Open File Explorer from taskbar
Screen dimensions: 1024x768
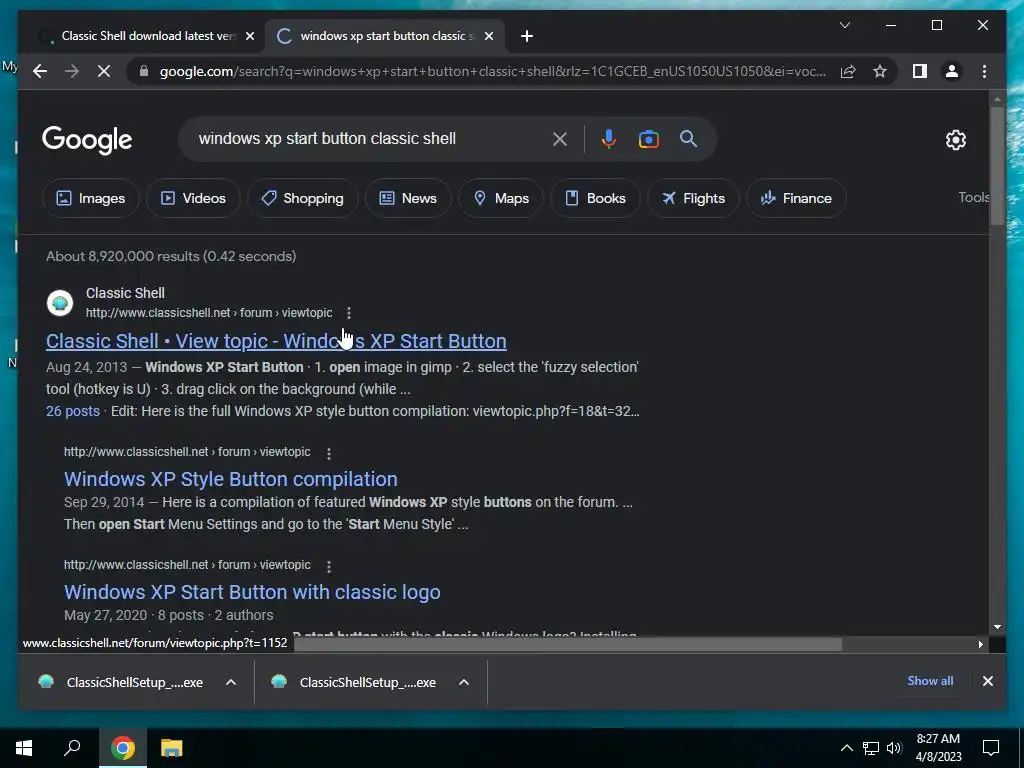coord(171,748)
